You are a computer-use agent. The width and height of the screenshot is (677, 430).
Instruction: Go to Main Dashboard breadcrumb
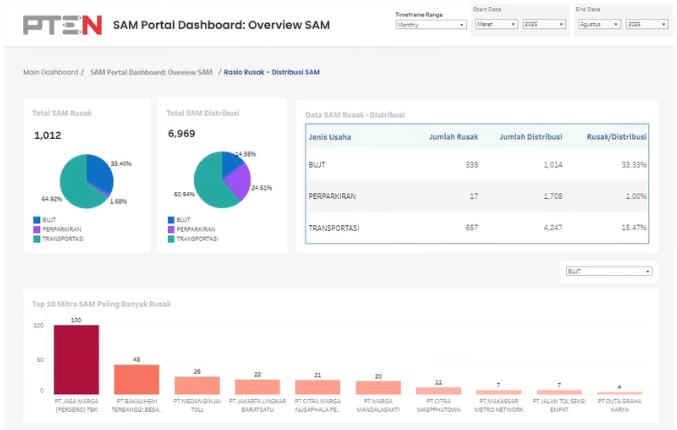[51, 72]
